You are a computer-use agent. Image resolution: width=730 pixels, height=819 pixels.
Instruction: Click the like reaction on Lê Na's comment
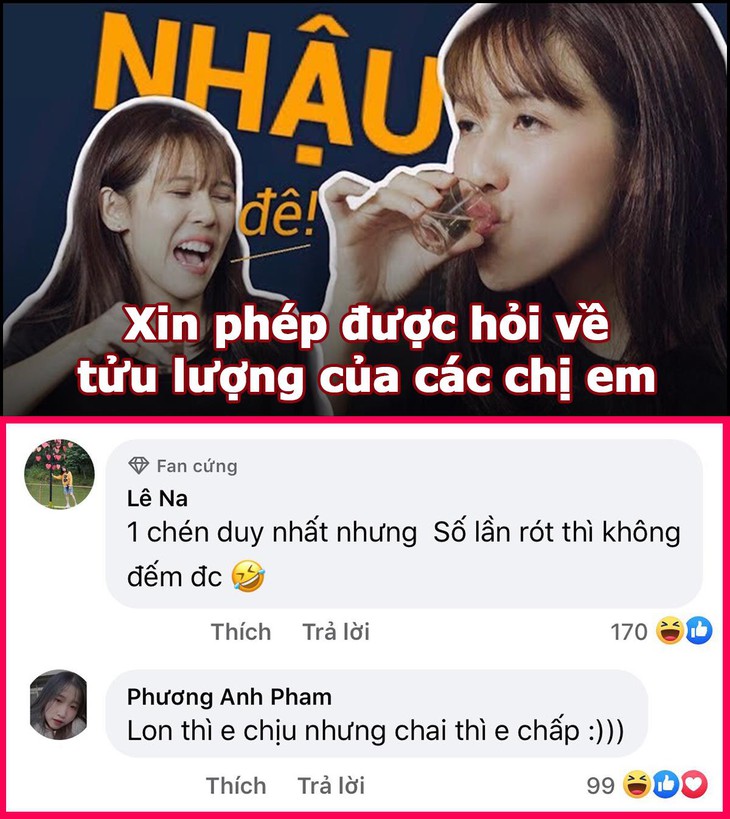point(699,630)
